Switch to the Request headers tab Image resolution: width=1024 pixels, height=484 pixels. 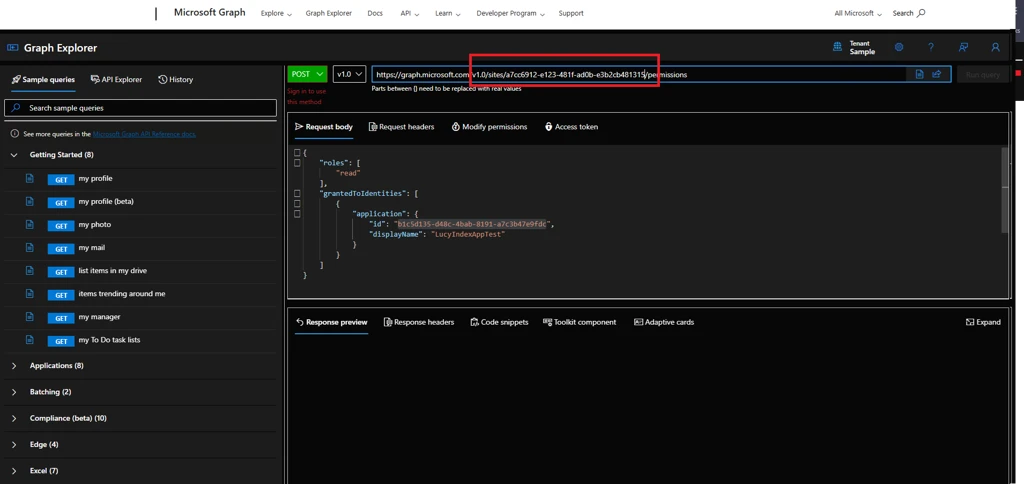point(401,127)
